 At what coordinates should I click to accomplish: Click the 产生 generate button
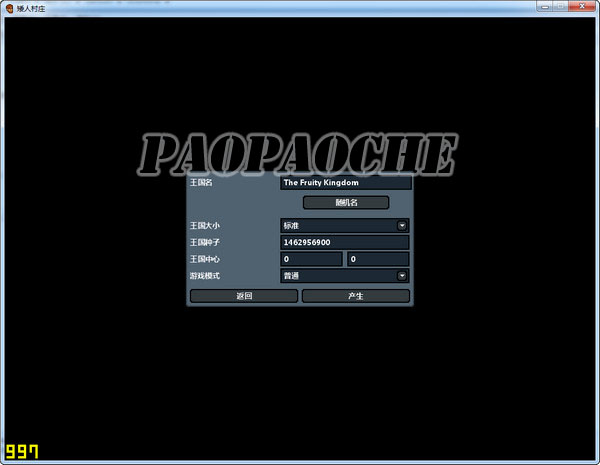click(x=355, y=296)
